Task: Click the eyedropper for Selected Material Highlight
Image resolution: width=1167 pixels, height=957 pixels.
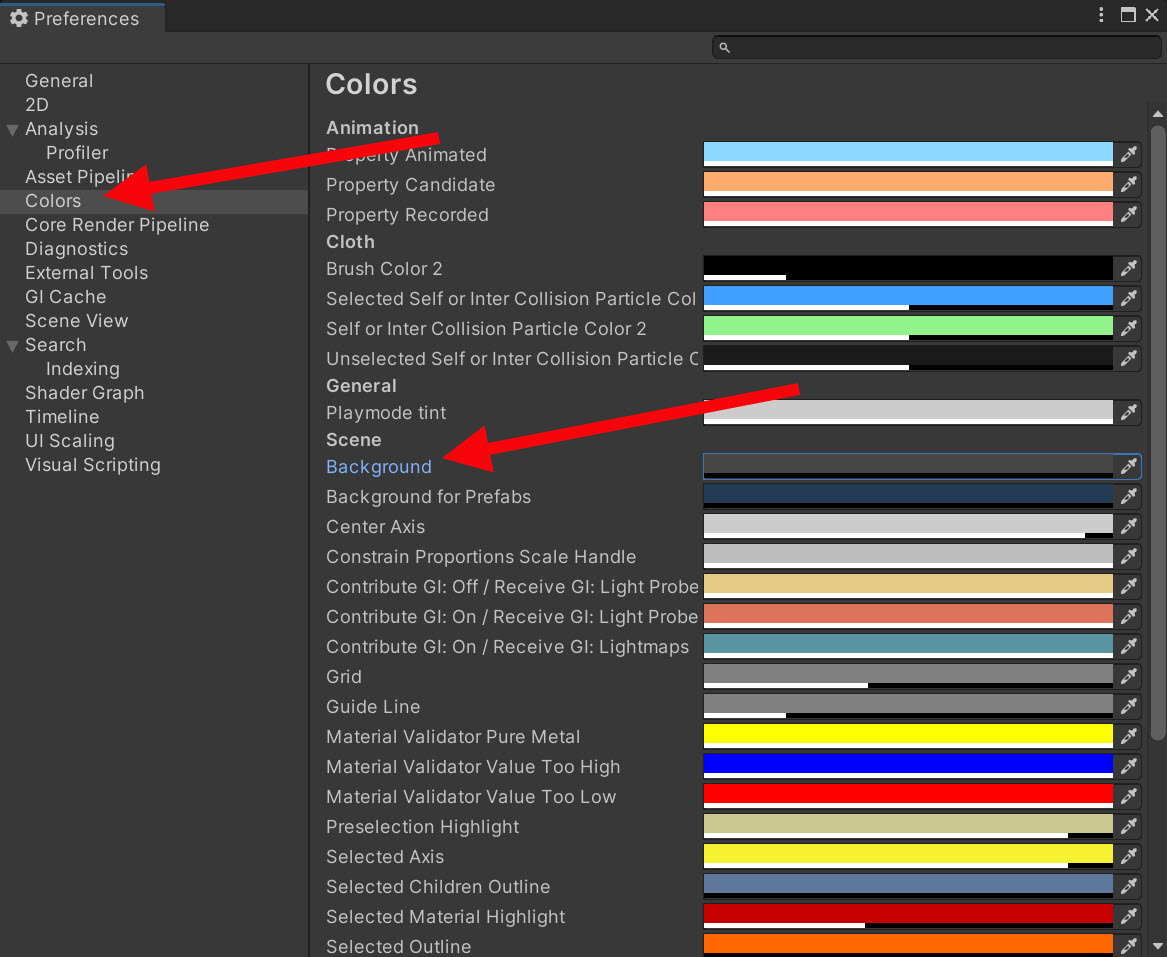Action: pos(1128,916)
